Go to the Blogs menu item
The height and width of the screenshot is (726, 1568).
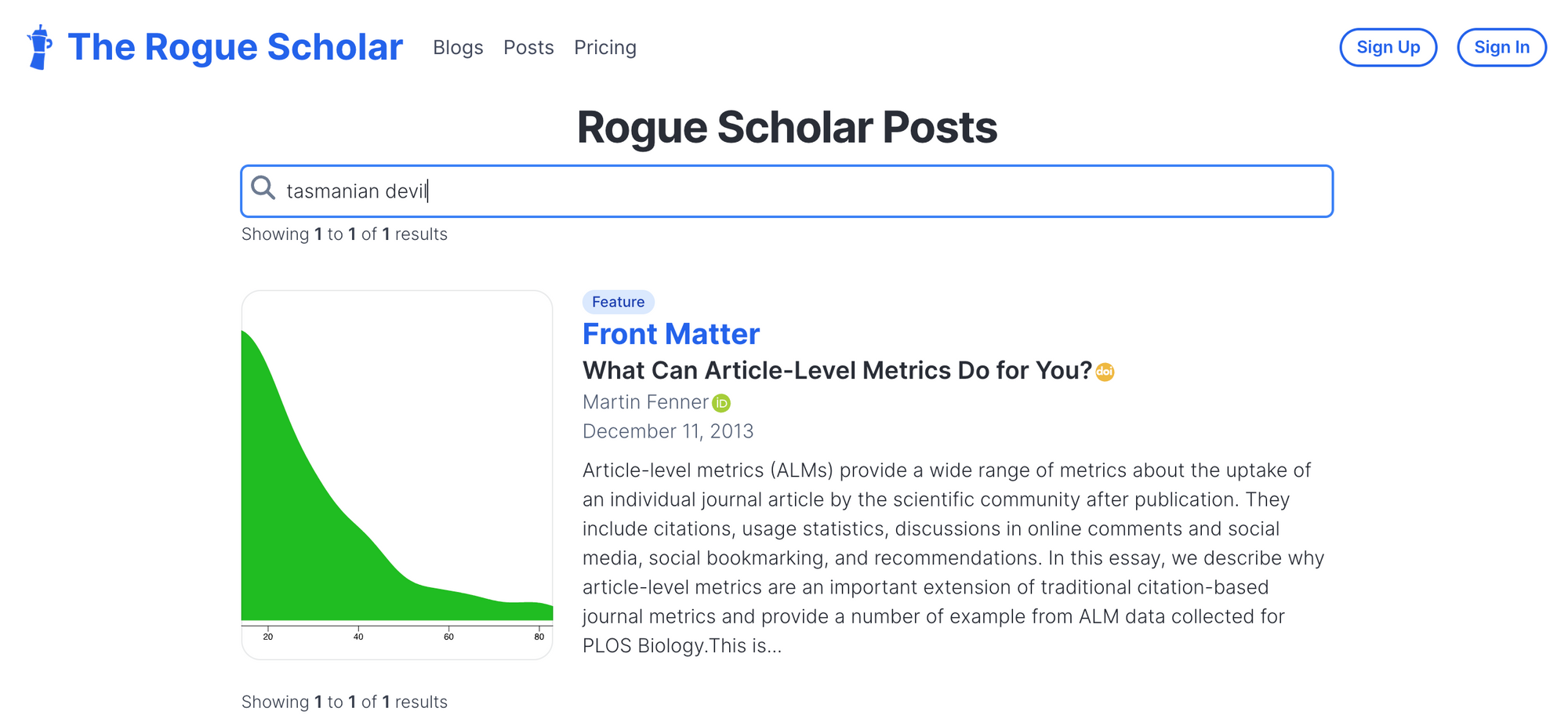click(458, 48)
